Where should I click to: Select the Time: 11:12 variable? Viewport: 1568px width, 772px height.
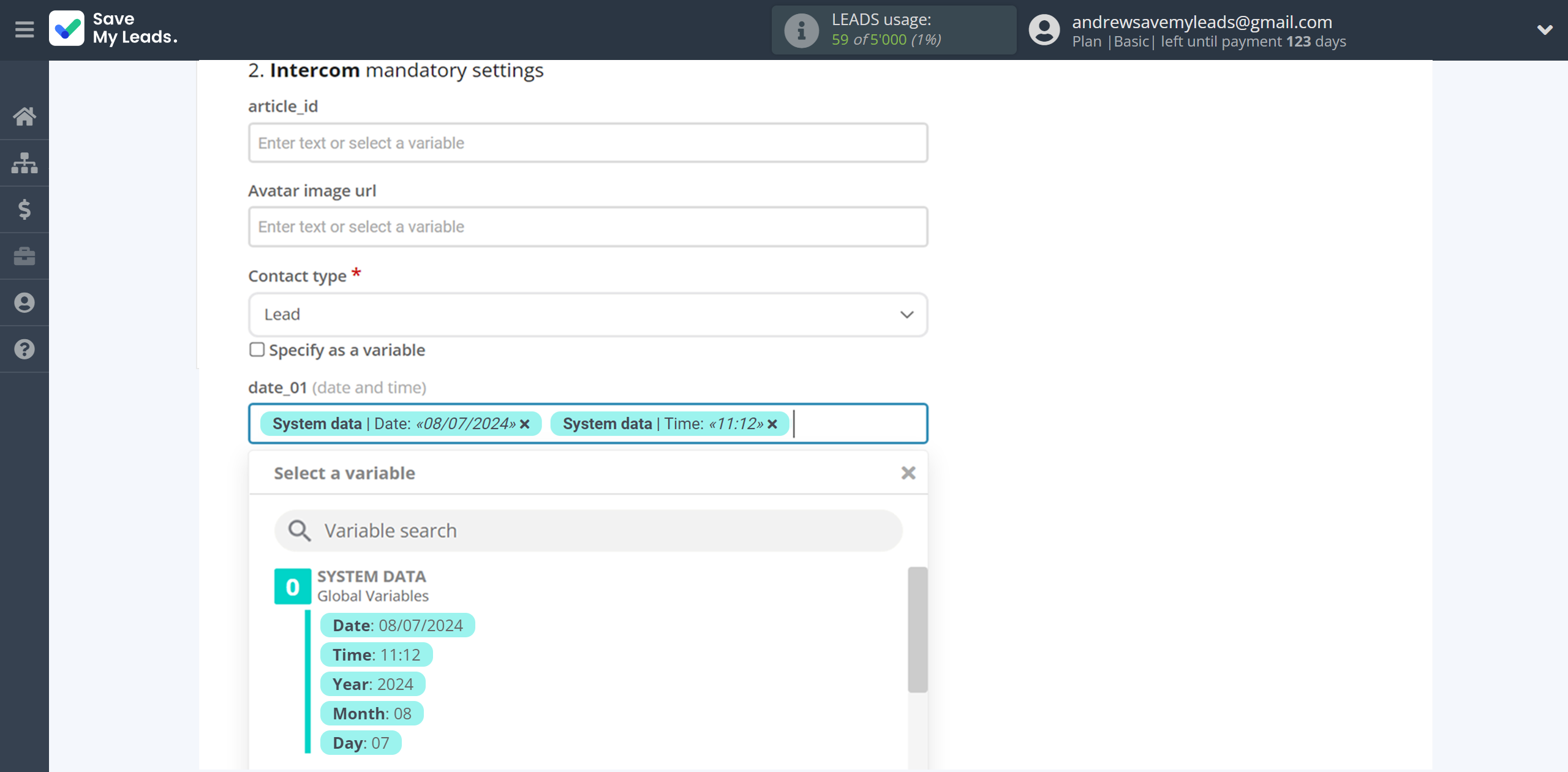coord(376,654)
